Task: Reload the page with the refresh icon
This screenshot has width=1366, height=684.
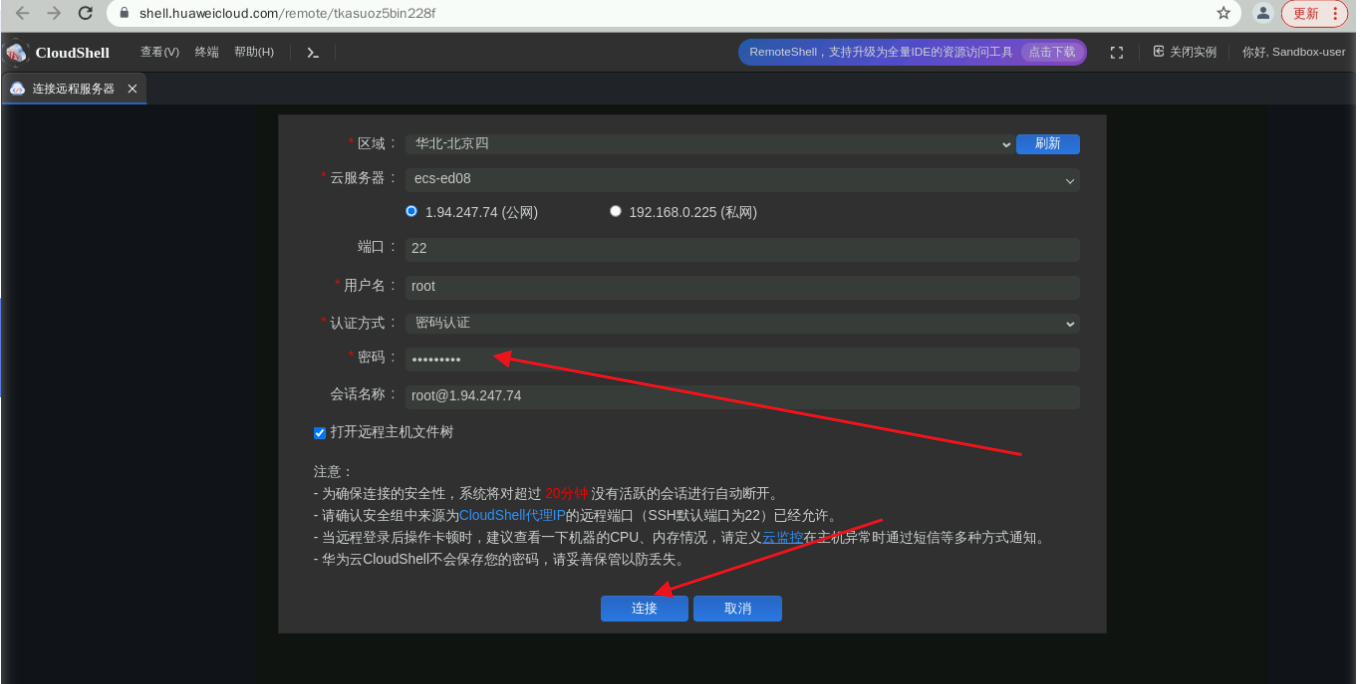Action: 85,14
